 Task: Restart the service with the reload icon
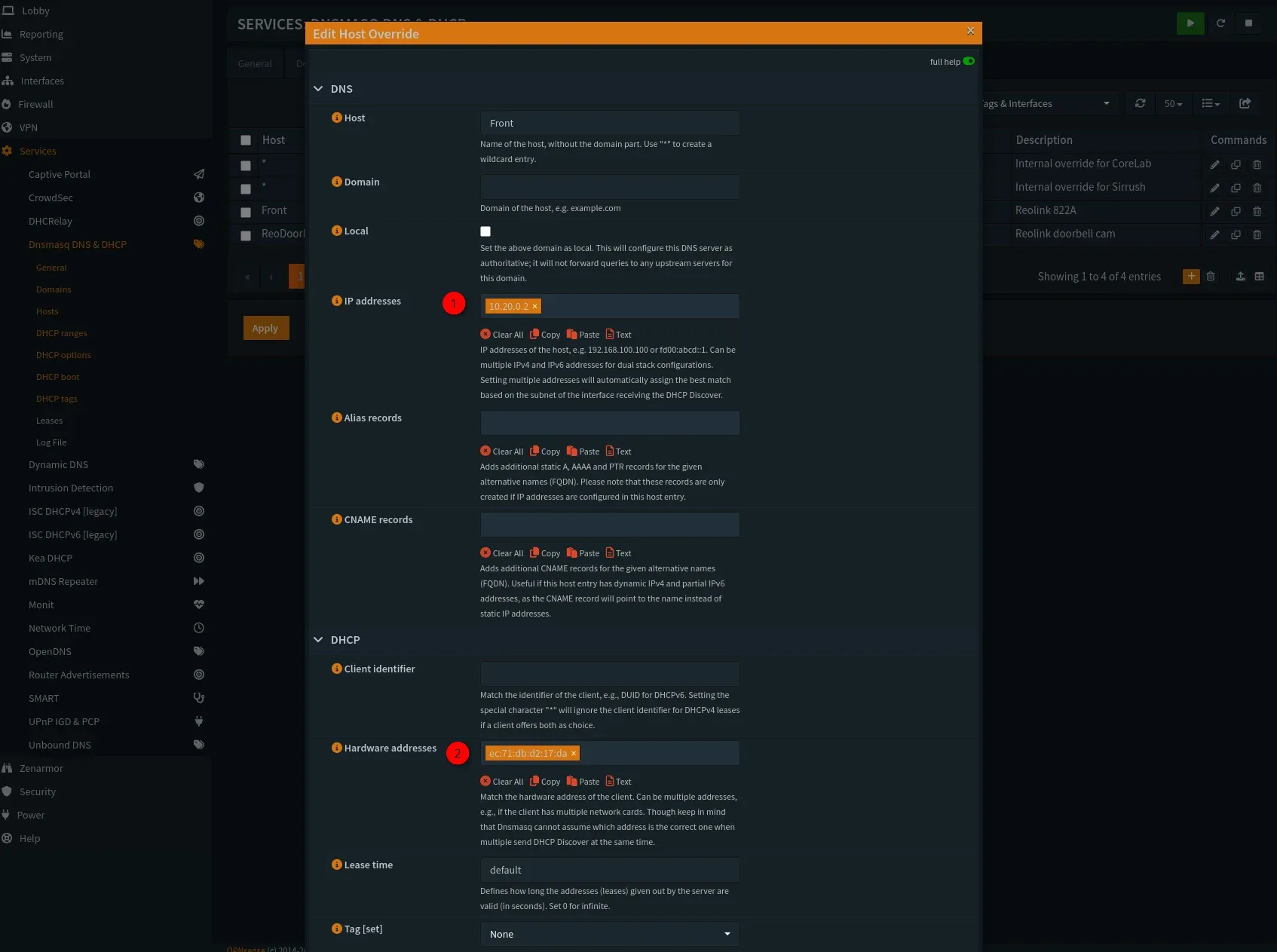1220,23
